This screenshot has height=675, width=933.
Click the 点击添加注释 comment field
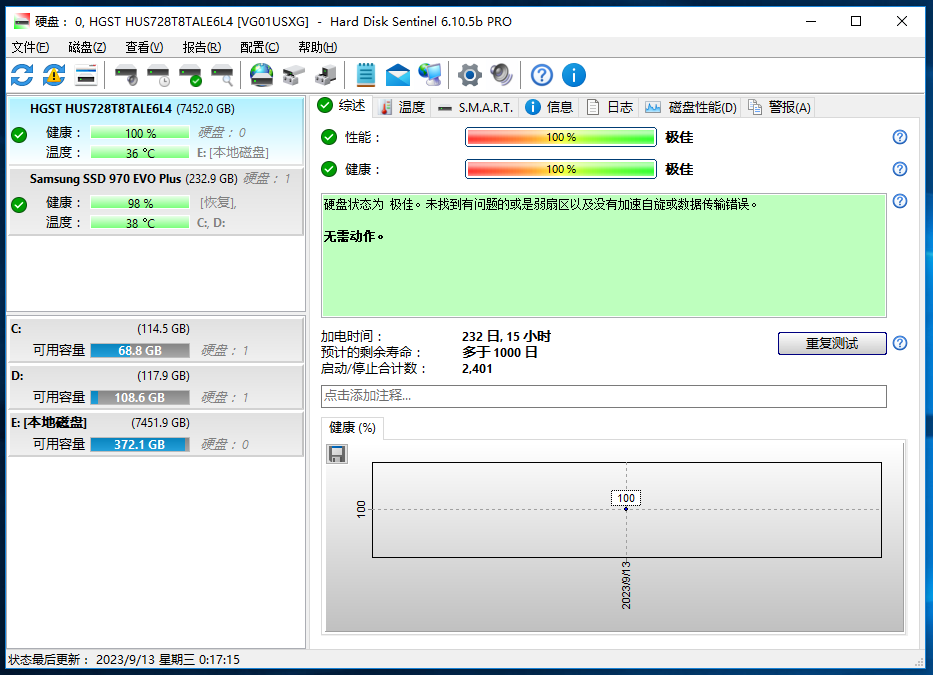tap(603, 396)
